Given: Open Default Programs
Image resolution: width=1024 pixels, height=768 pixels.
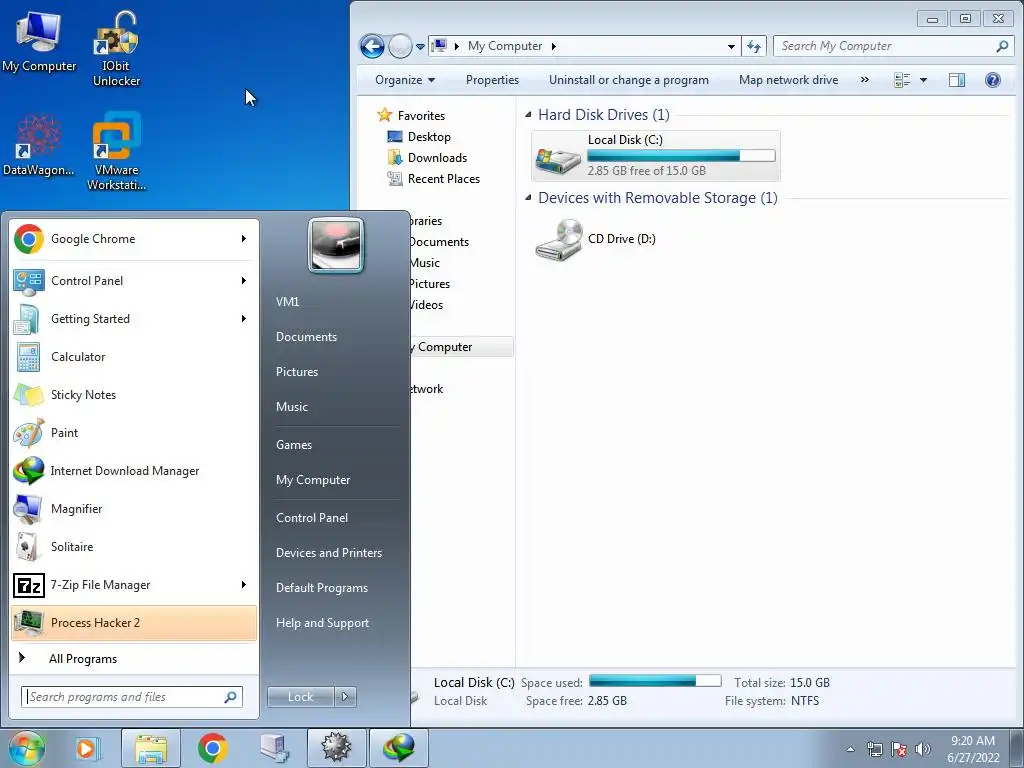Looking at the screenshot, I should [x=322, y=588].
